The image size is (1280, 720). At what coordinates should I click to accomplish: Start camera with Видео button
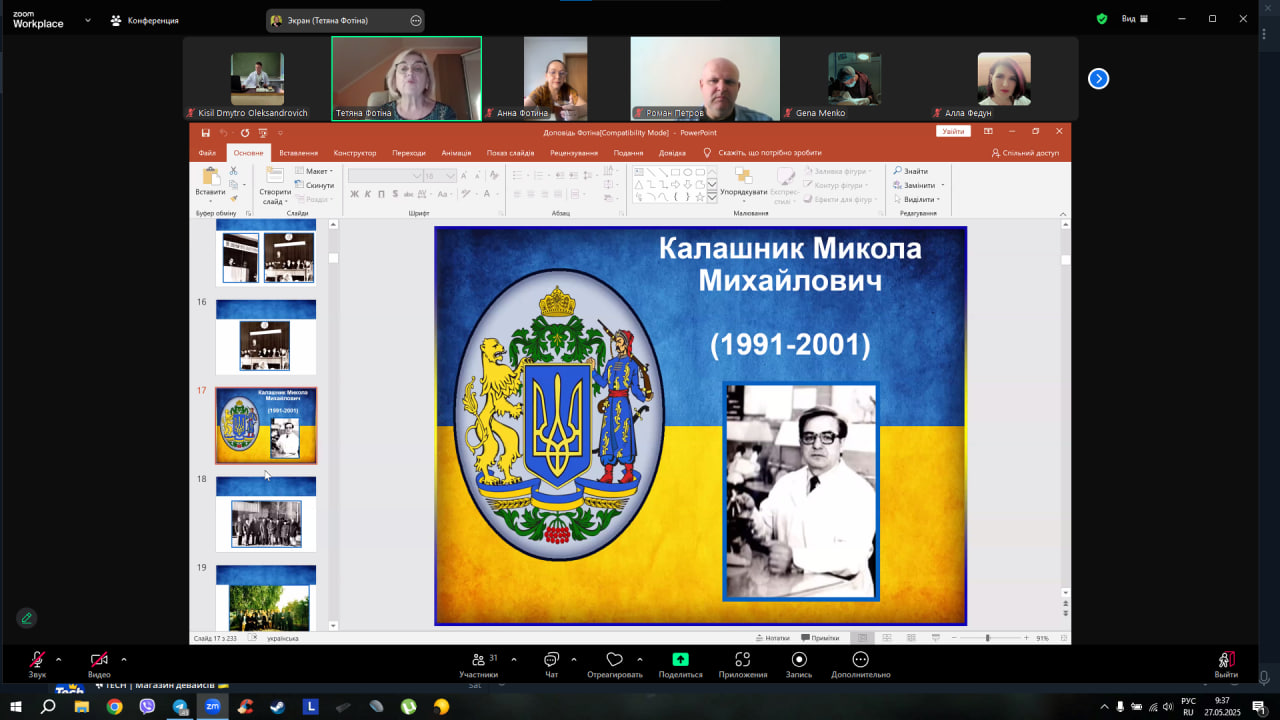tap(99, 664)
